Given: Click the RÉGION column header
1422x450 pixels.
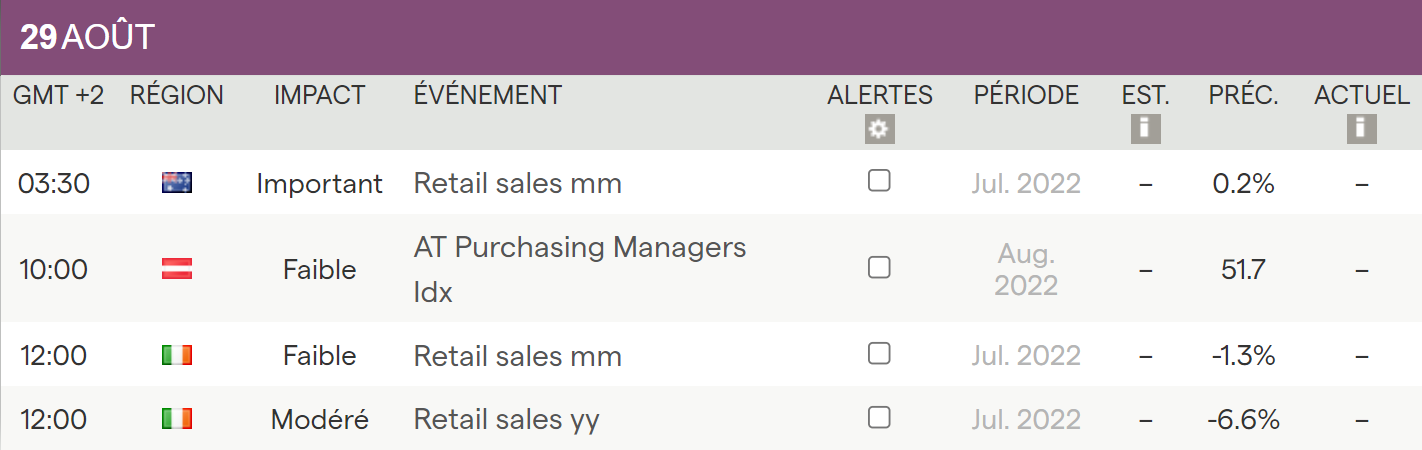Looking at the screenshot, I should (177, 96).
